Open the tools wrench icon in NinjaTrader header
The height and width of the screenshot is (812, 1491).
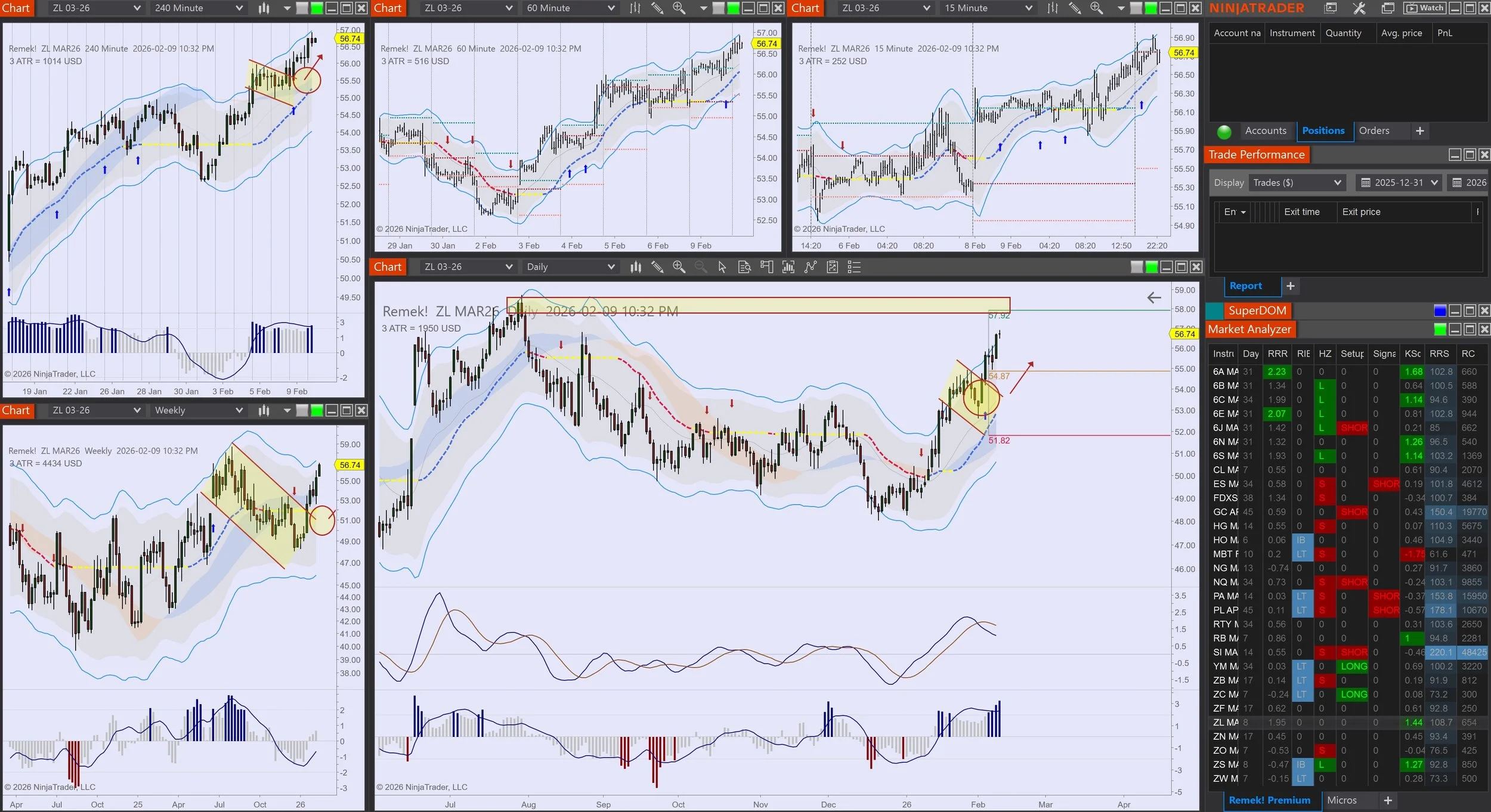tap(1359, 8)
